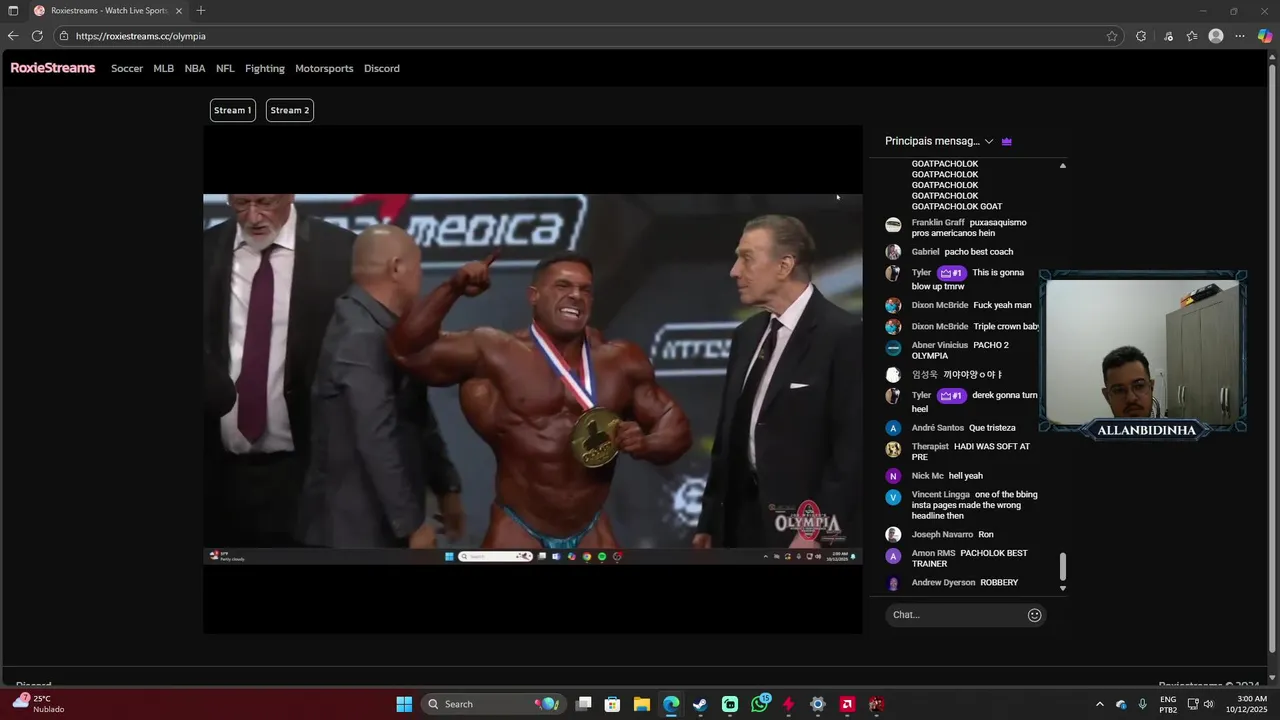Screen dimensions: 1280x720
Task: Open the media control music note icon
Action: coord(1168,36)
